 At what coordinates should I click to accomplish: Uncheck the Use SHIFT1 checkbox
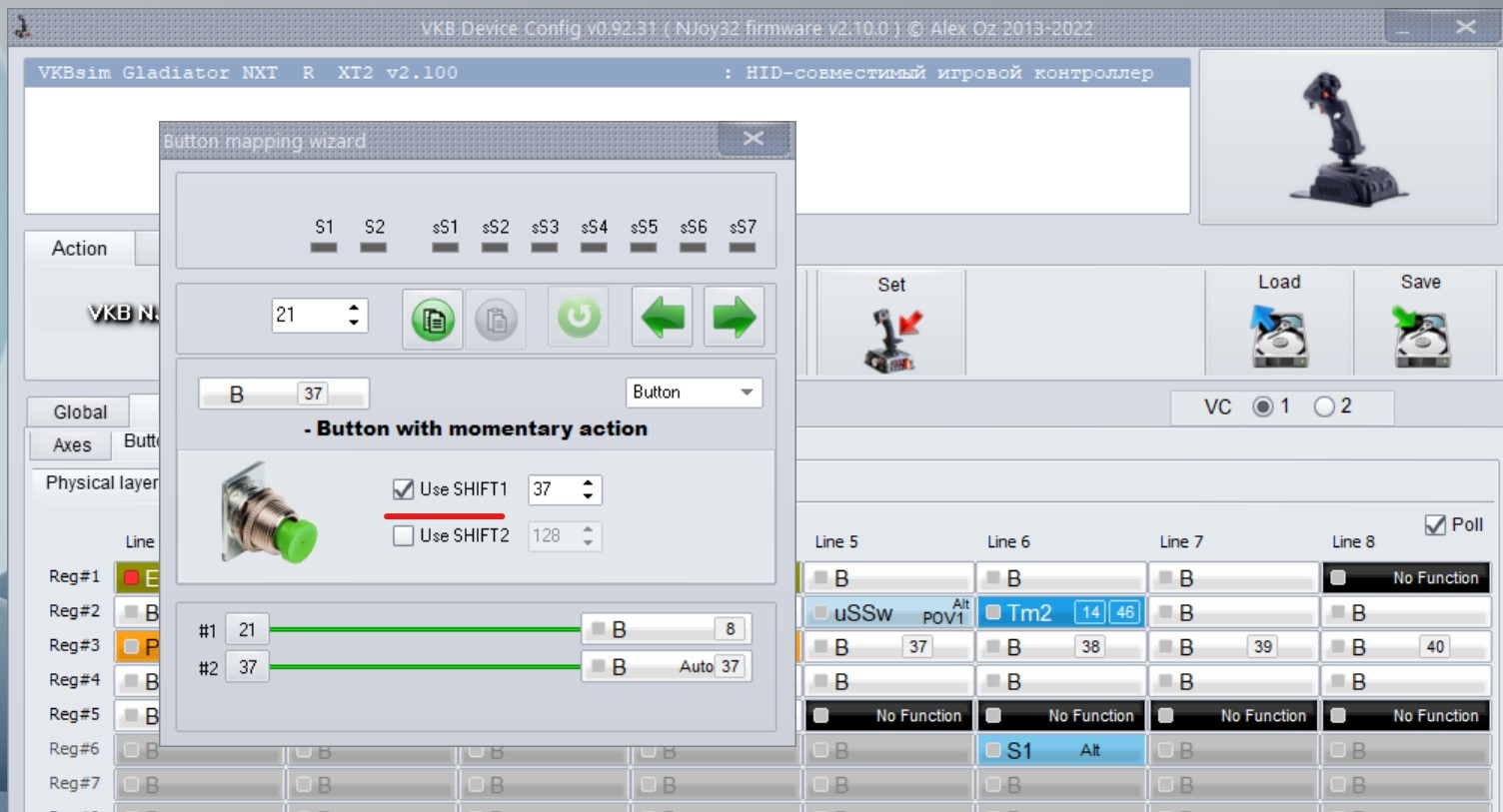pos(404,489)
